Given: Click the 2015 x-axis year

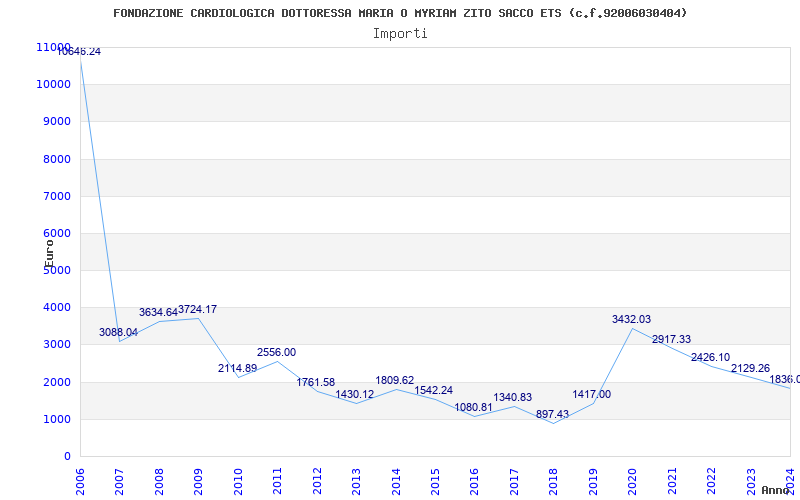Looking at the screenshot, I should point(435,480).
